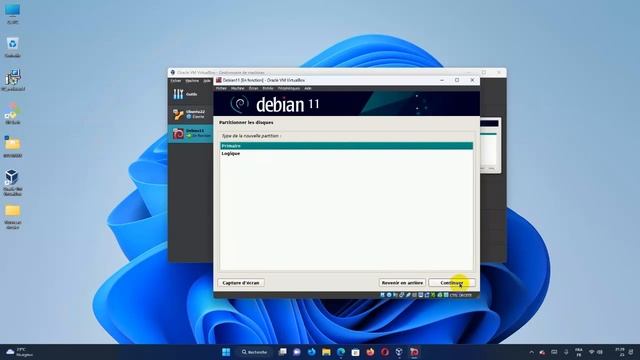Open Machine menu in VirtualBox Manager window
This screenshot has width=640, height=360.
(192, 81)
